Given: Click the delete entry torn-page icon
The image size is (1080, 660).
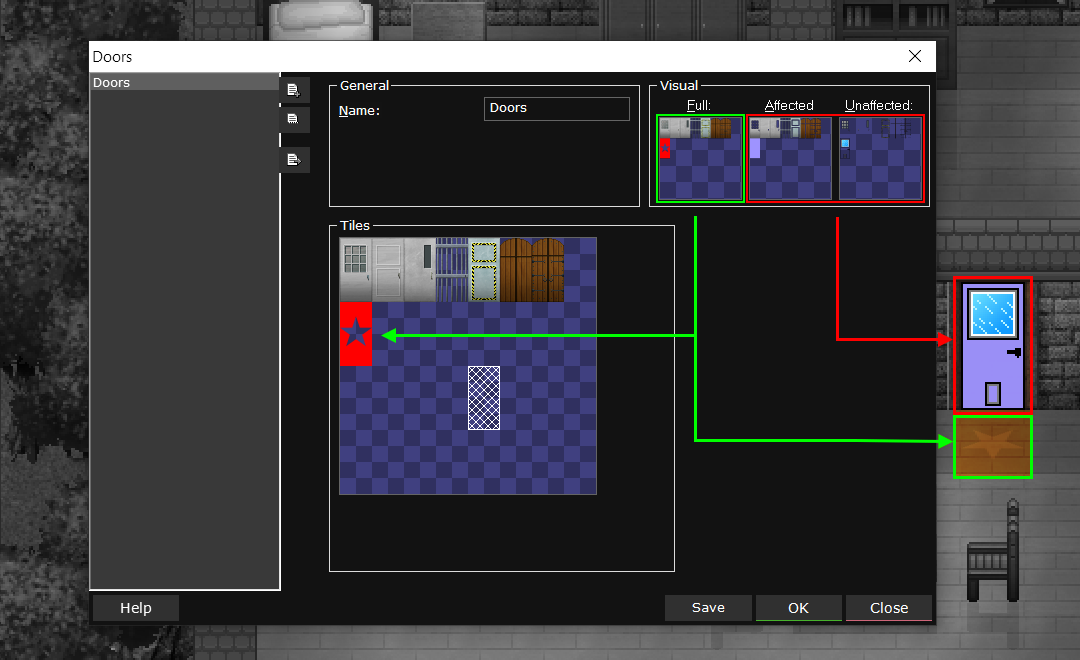Looking at the screenshot, I should tap(294, 119).
